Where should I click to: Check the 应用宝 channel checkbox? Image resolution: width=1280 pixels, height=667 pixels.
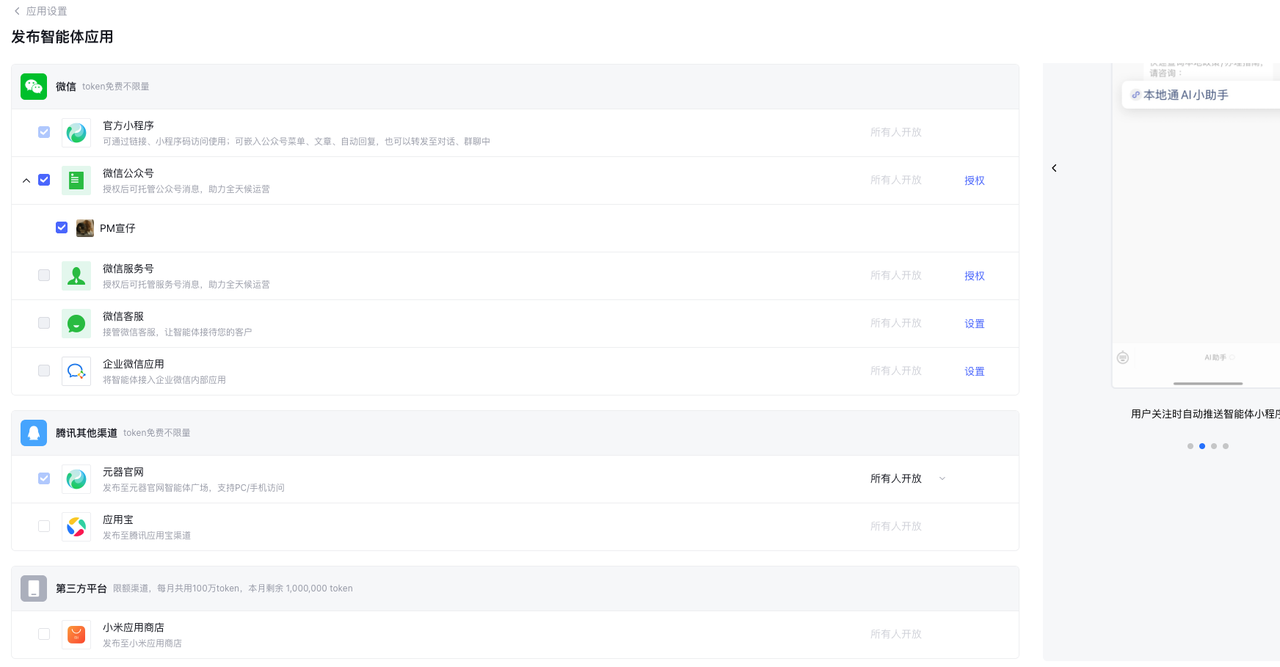click(44, 526)
